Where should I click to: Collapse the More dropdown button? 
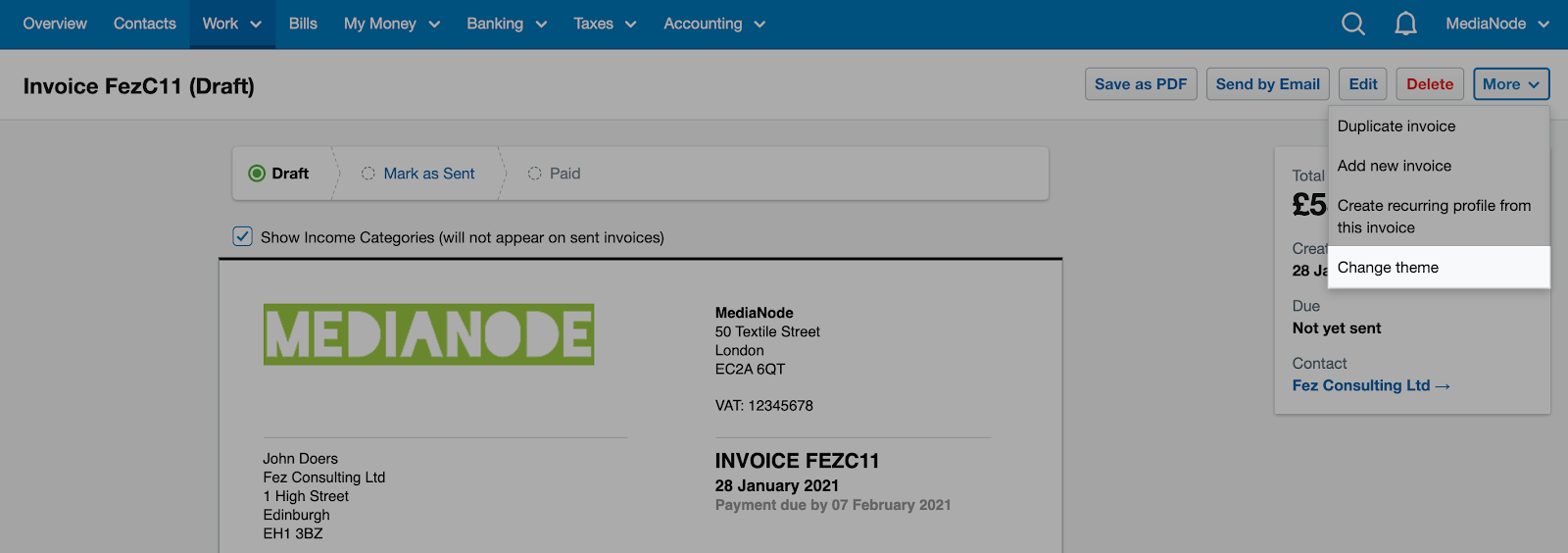pos(1511,84)
